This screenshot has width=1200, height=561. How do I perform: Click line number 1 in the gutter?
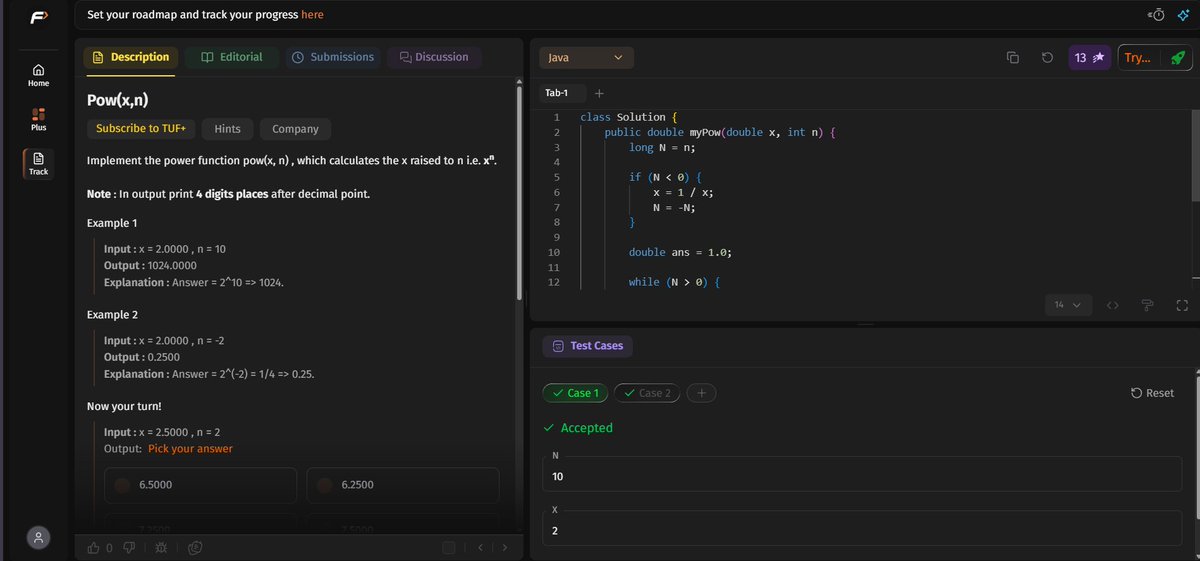pyautogui.click(x=557, y=117)
